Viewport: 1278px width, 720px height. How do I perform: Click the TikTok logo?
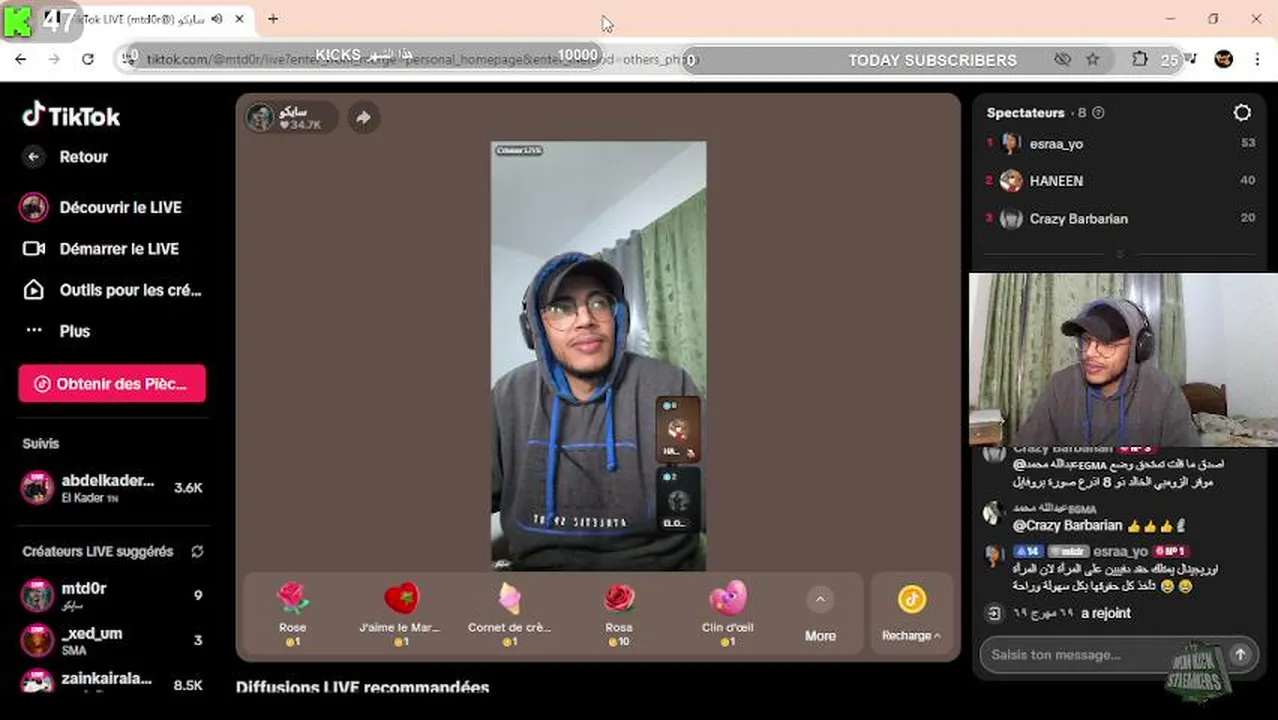pos(71,116)
